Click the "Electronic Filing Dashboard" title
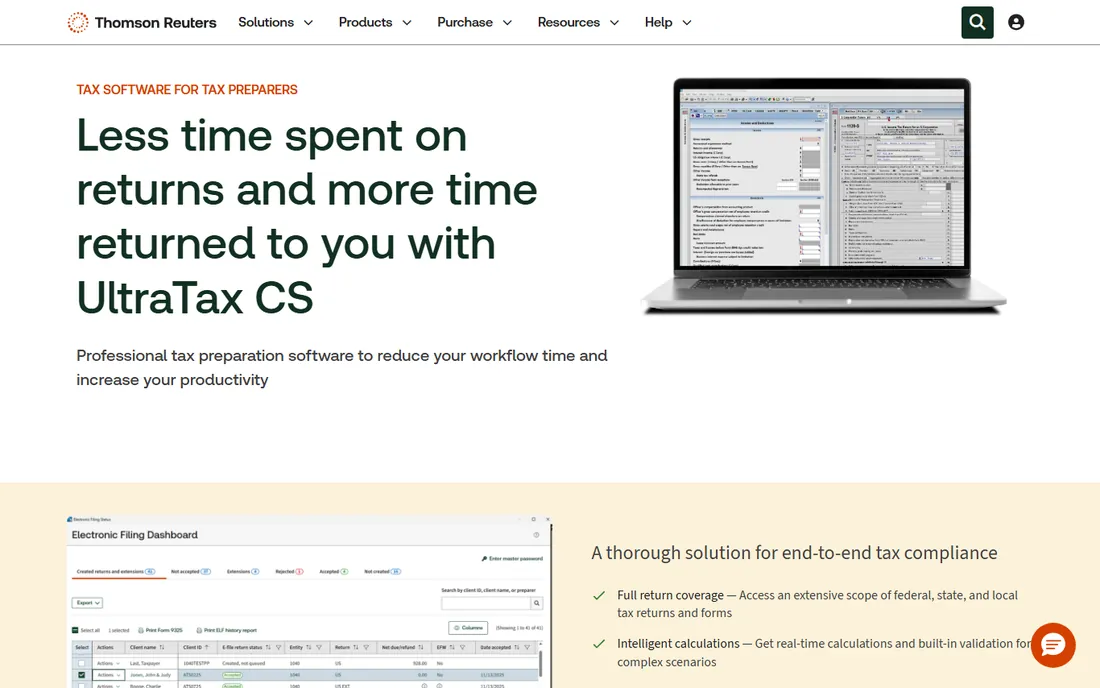The width and height of the screenshot is (1100, 688). pyautogui.click(x=135, y=535)
